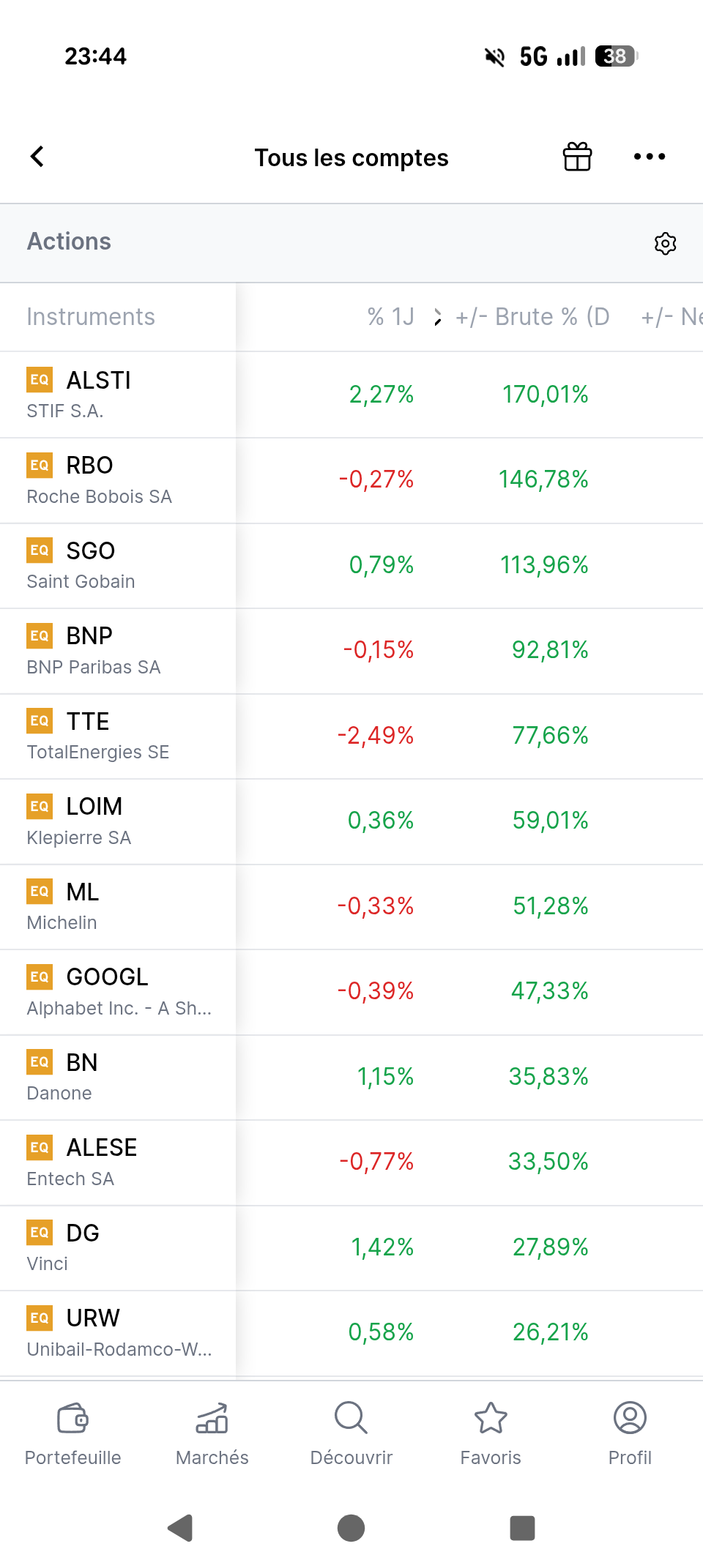Tap the back arrow icon

pyautogui.click(x=37, y=157)
